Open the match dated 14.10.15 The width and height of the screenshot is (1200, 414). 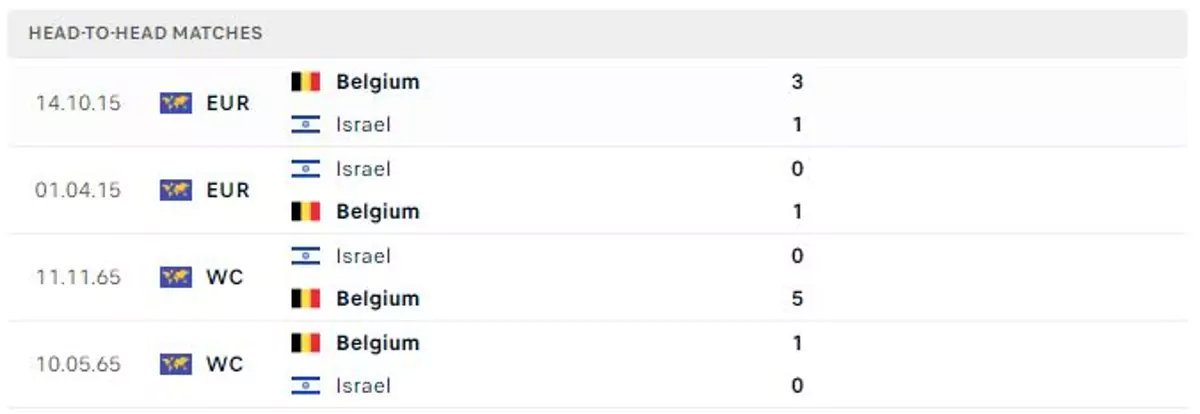click(600, 103)
